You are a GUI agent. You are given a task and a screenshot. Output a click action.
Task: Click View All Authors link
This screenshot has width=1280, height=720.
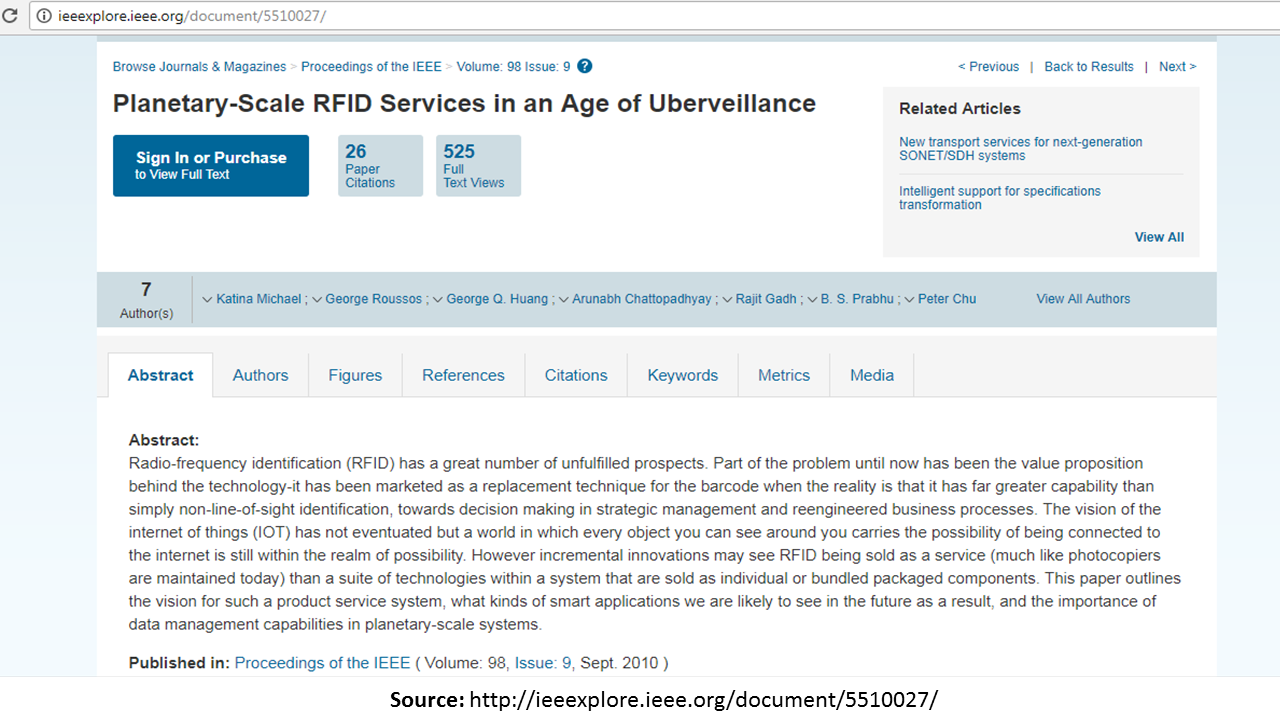click(x=1083, y=299)
